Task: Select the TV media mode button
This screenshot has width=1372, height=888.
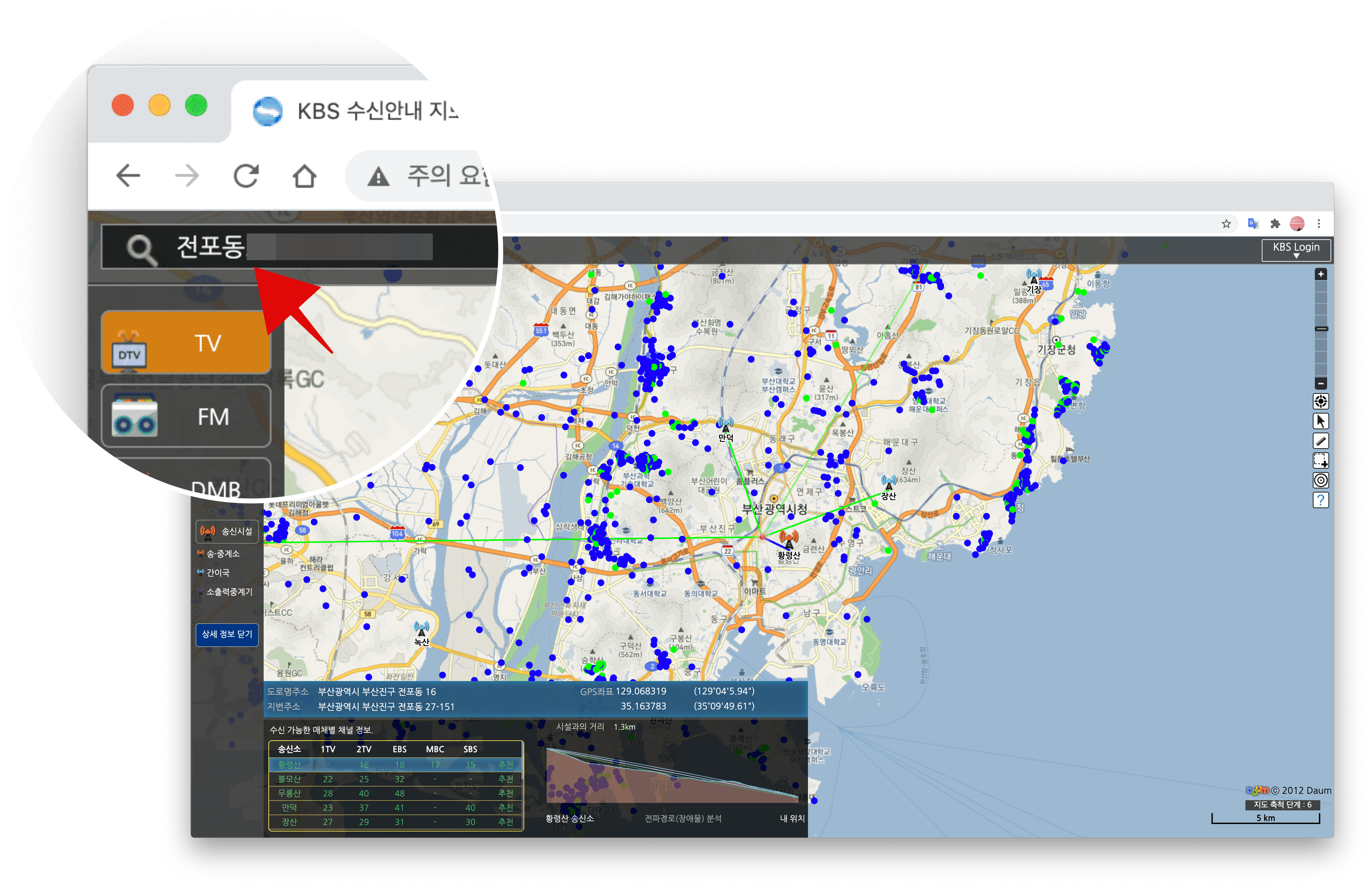Action: pos(185,342)
